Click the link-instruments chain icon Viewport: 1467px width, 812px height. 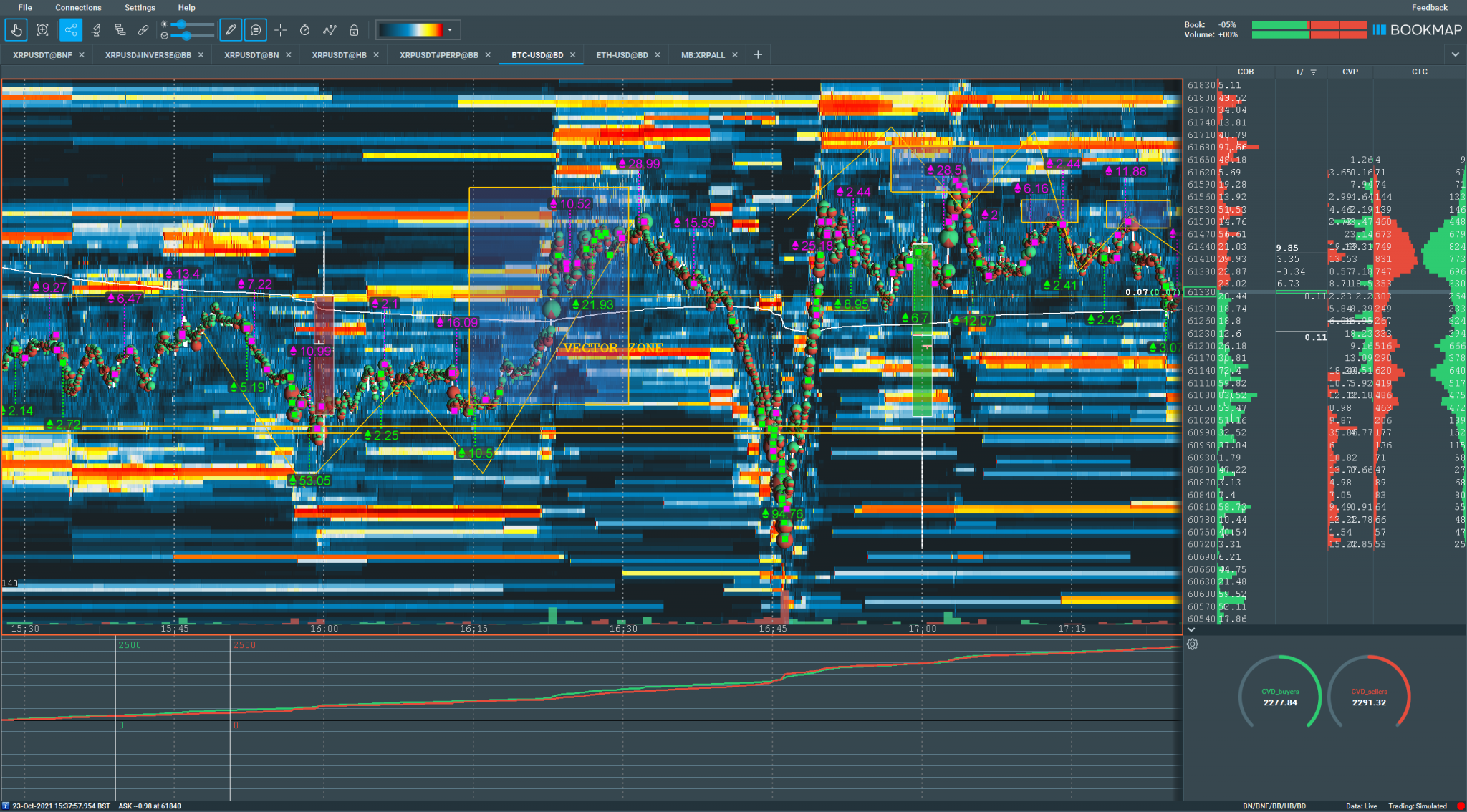pyautogui.click(x=143, y=30)
